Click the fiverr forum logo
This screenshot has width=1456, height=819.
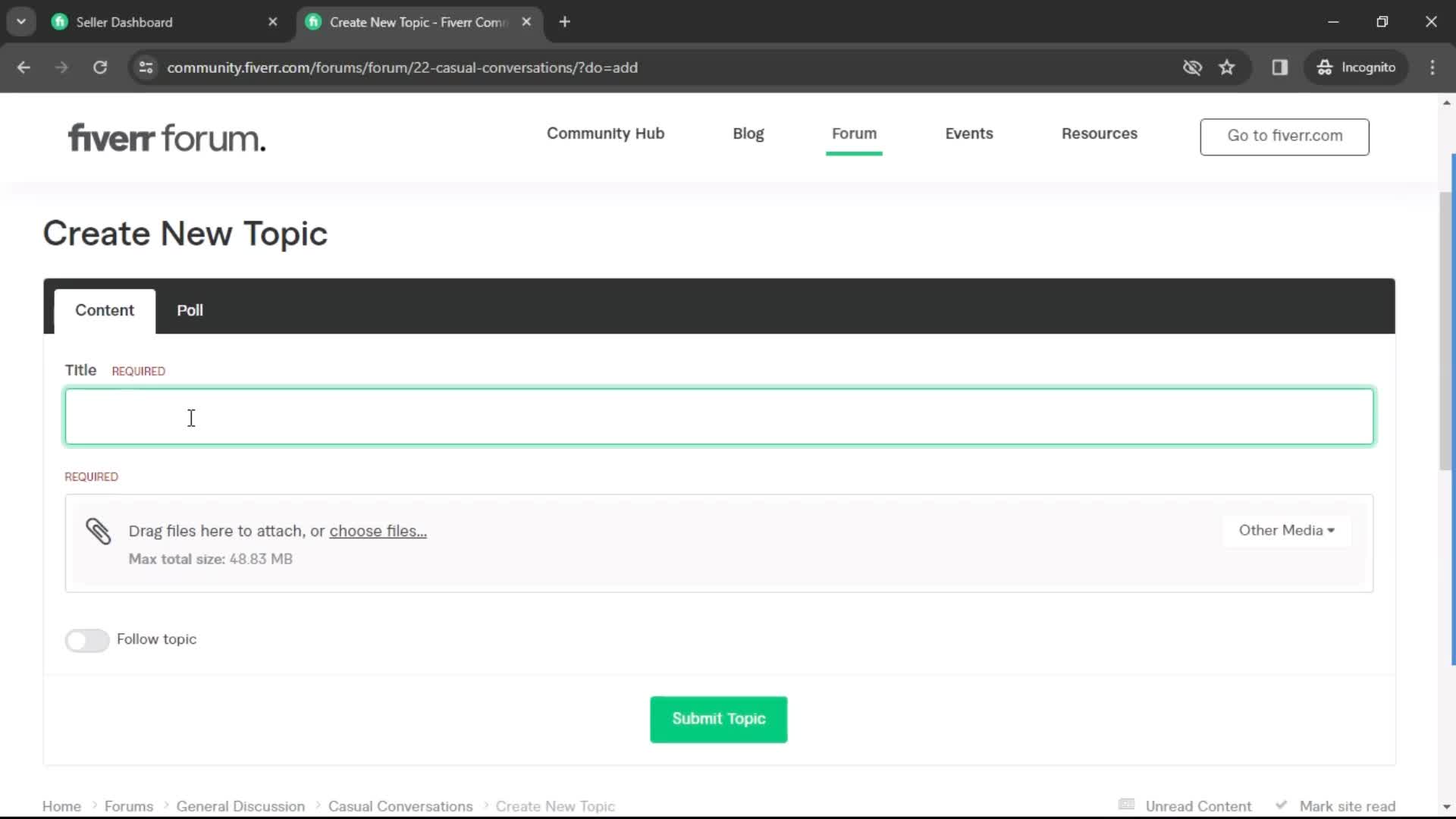(167, 138)
